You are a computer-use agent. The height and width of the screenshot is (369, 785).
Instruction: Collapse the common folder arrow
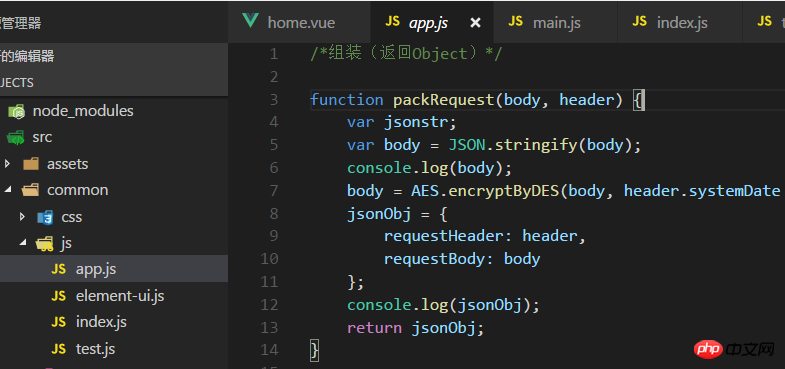click(8, 190)
